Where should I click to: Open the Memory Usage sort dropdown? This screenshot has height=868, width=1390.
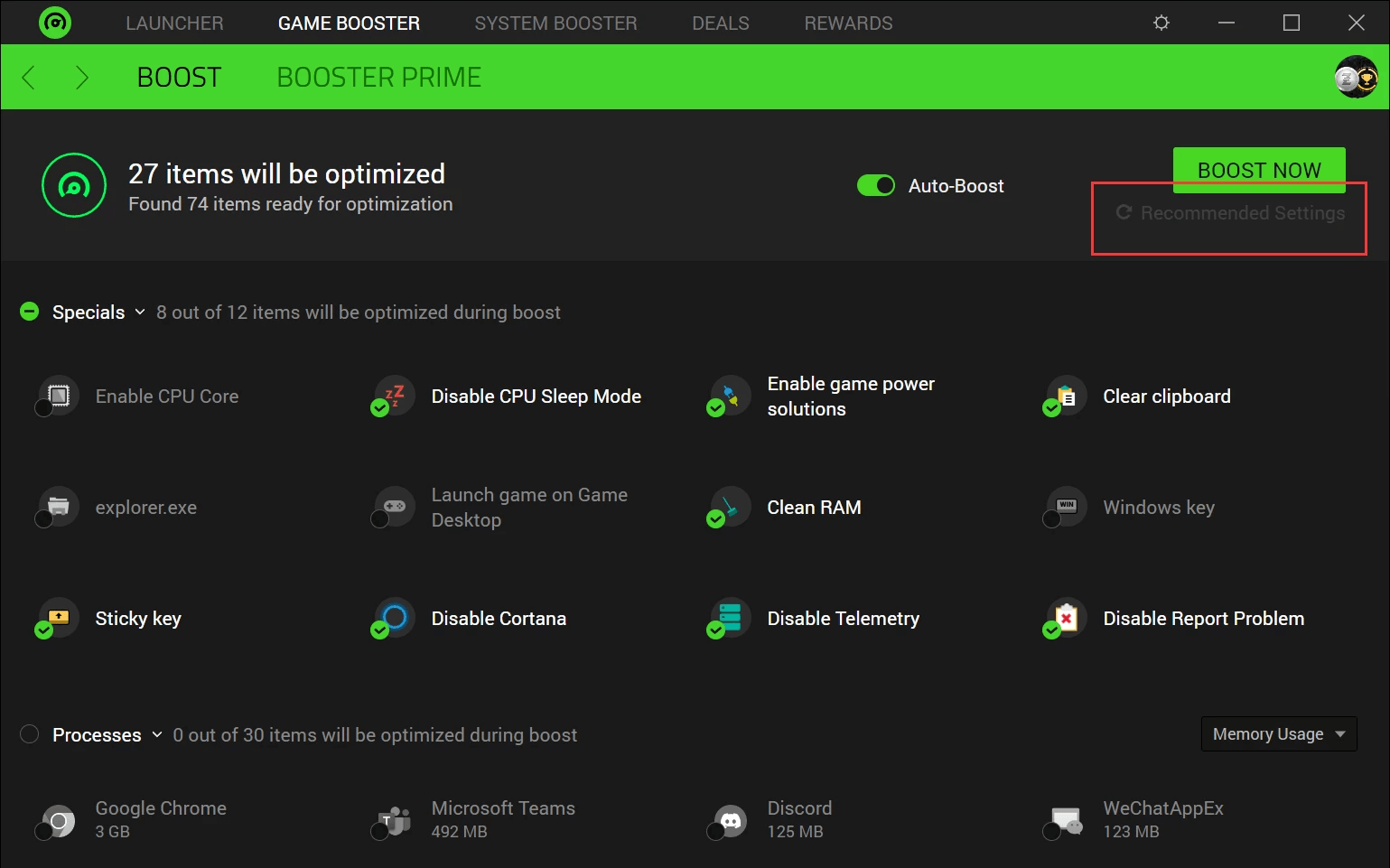tap(1278, 734)
